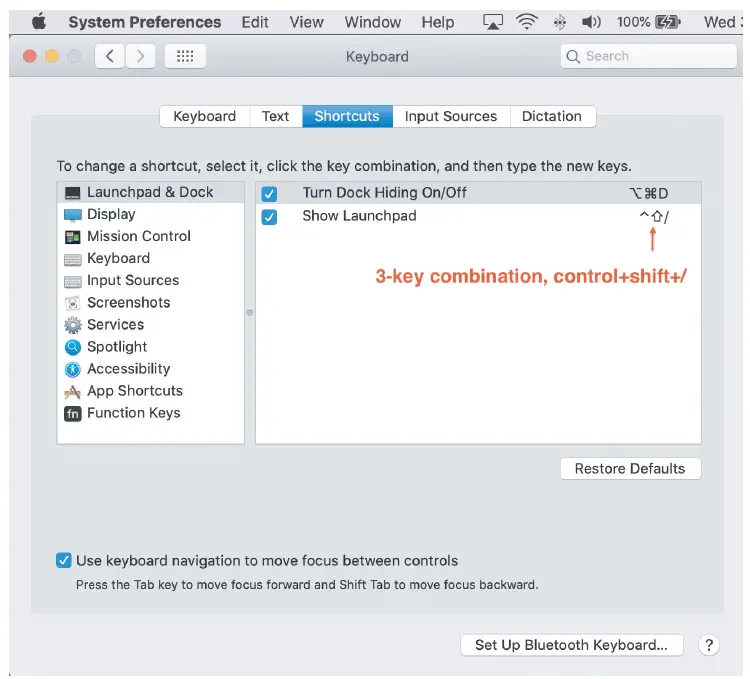This screenshot has width=750, height=679.
Task: Open the Help menu
Action: click(x=438, y=22)
